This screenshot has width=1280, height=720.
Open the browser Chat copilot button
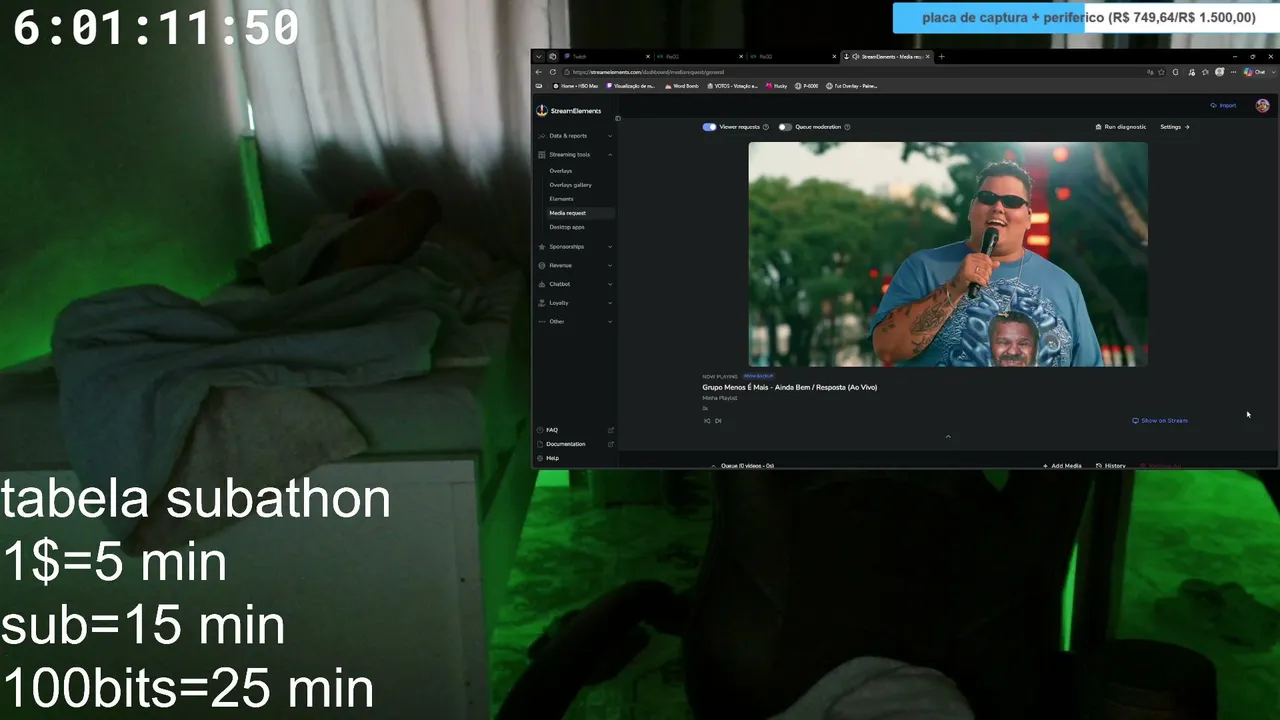click(x=1254, y=72)
